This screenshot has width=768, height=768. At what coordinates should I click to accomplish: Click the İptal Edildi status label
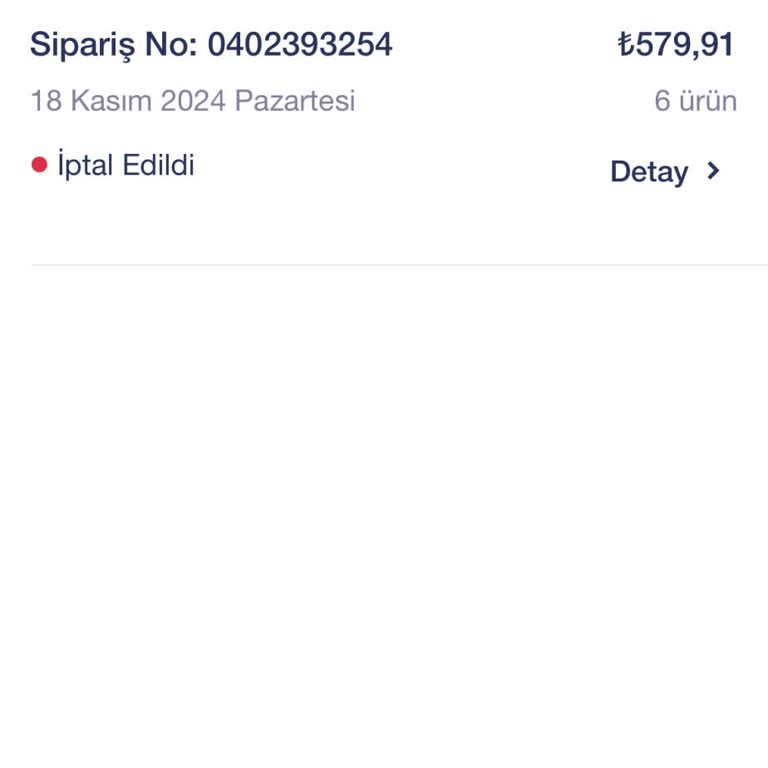[125, 165]
